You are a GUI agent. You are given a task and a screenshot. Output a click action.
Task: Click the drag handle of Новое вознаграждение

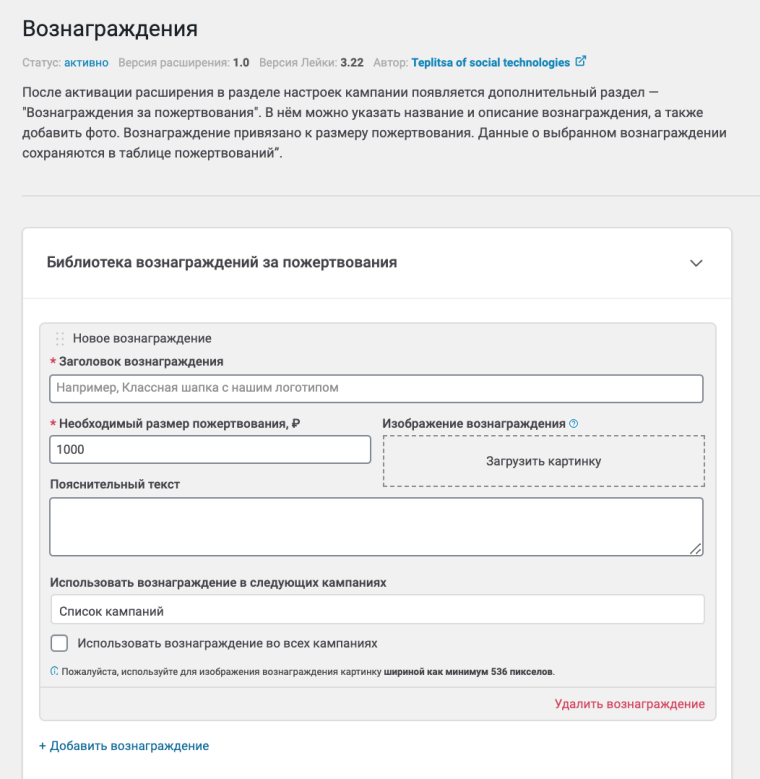tap(60, 339)
